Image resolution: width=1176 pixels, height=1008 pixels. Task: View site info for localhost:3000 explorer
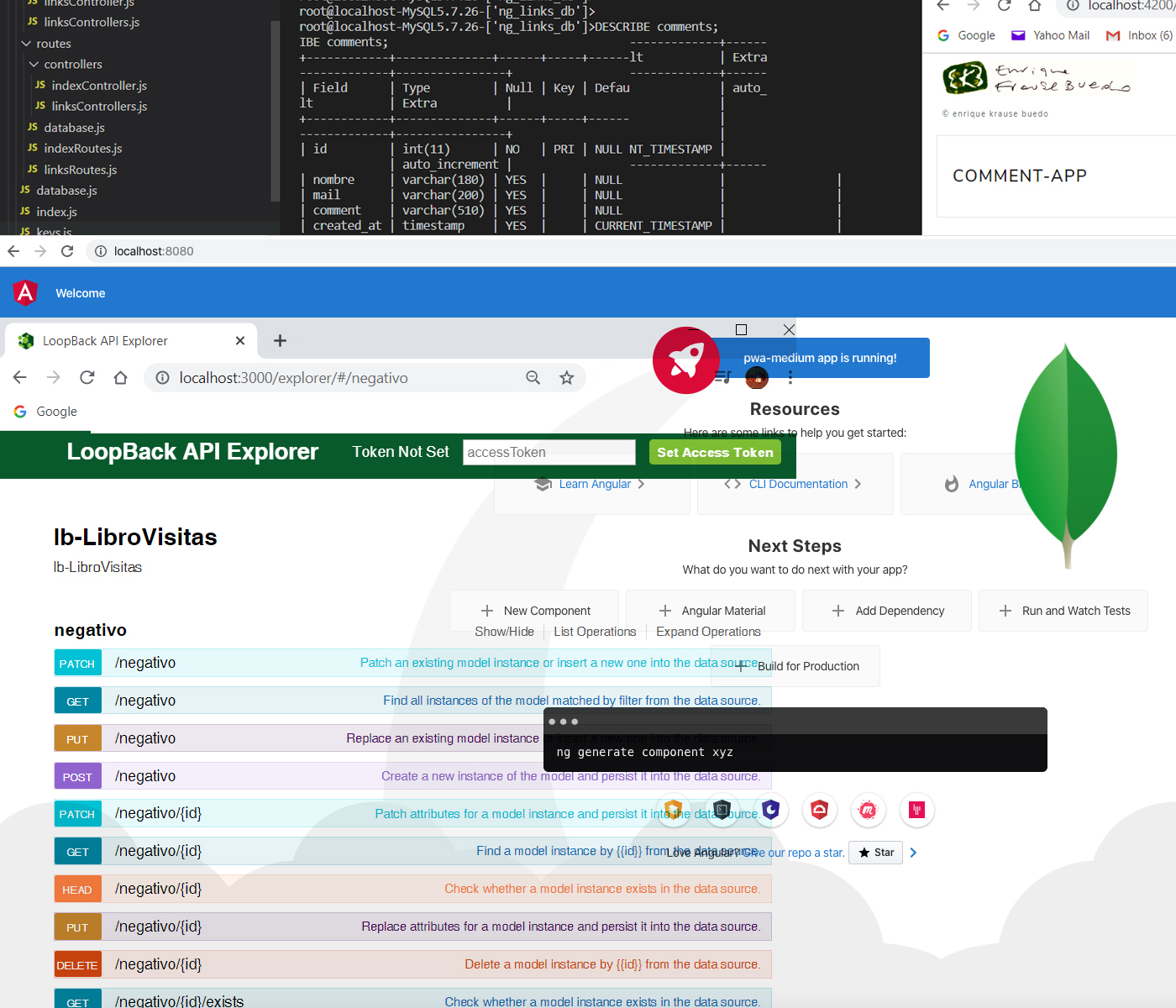pyautogui.click(x=163, y=378)
